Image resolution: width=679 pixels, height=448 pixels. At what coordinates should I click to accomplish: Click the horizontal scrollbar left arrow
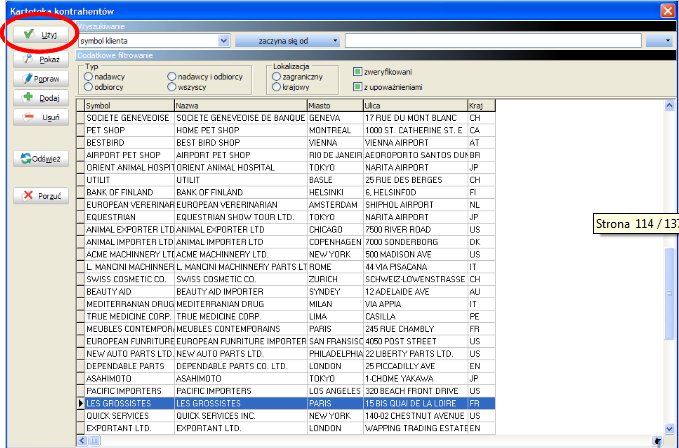[82, 441]
